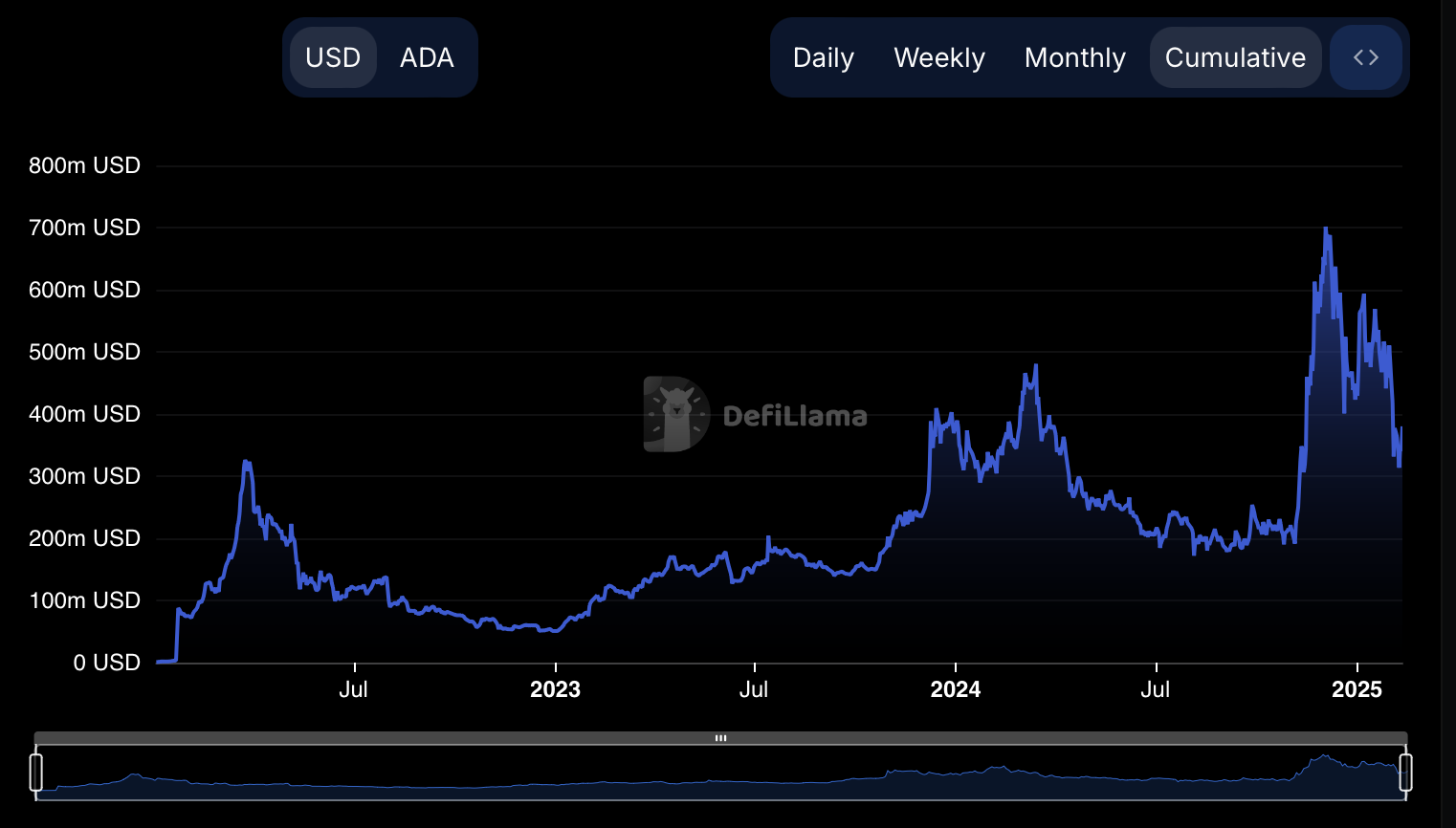Click the 2025 axis label
The width and height of the screenshot is (1456, 828).
coord(1357,689)
